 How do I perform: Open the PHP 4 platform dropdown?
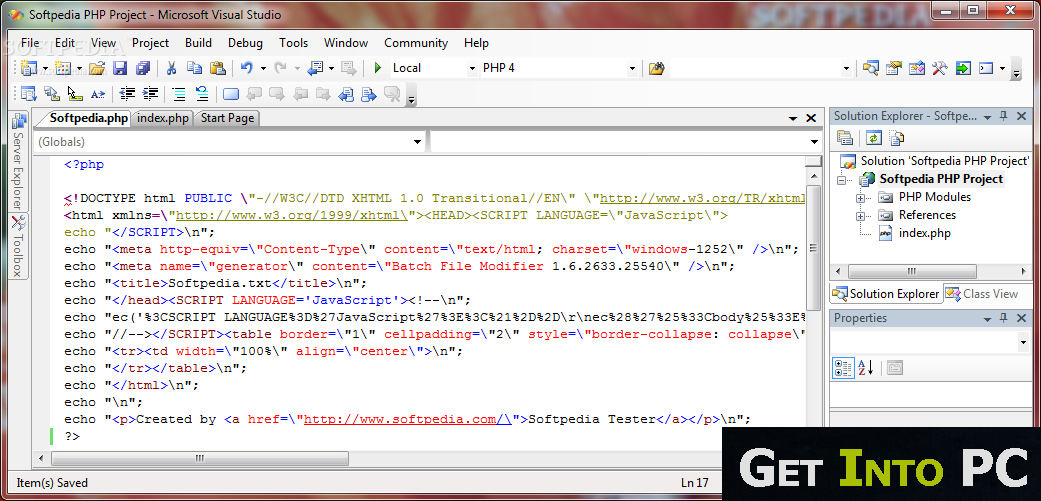tap(632, 68)
